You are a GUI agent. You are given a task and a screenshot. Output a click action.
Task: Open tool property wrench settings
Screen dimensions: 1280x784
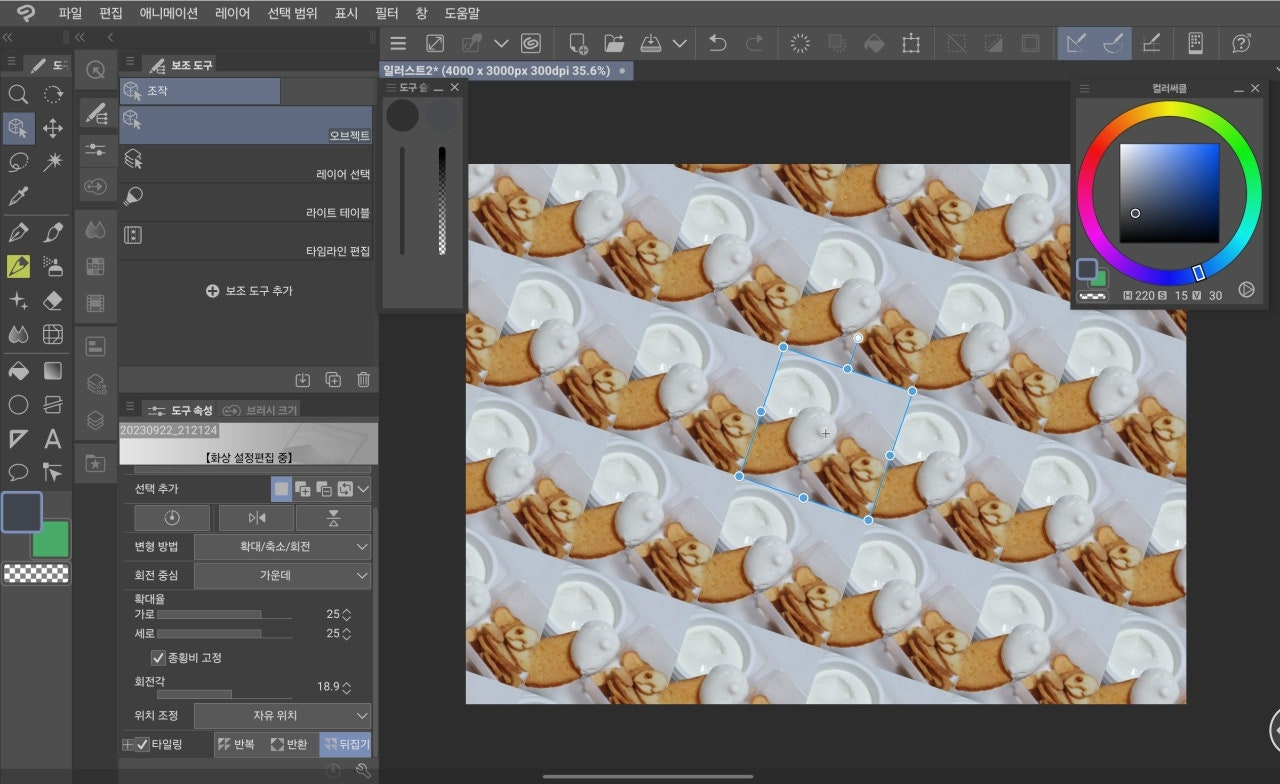pos(363,770)
